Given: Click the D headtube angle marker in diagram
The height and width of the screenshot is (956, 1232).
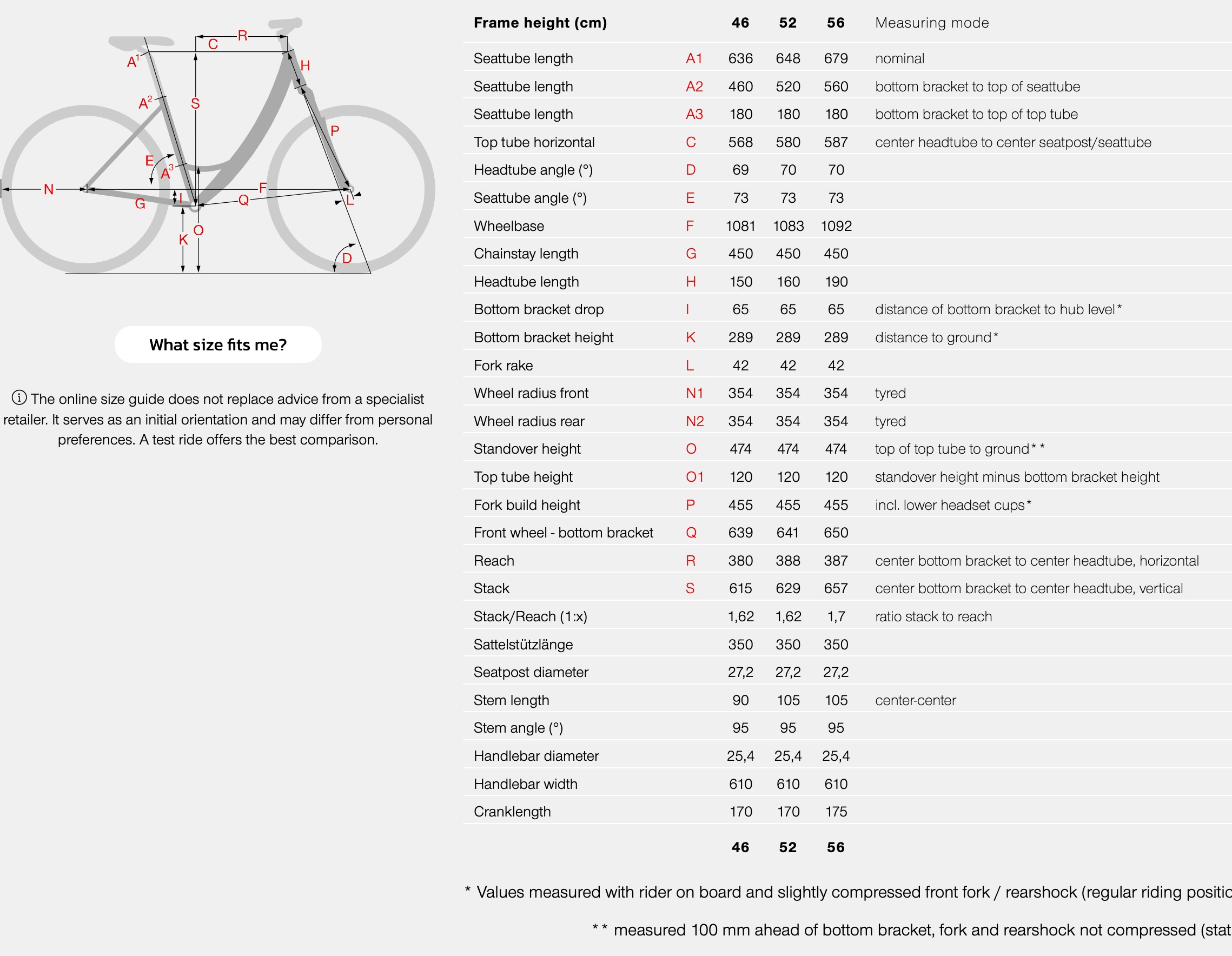Looking at the screenshot, I should tap(347, 258).
